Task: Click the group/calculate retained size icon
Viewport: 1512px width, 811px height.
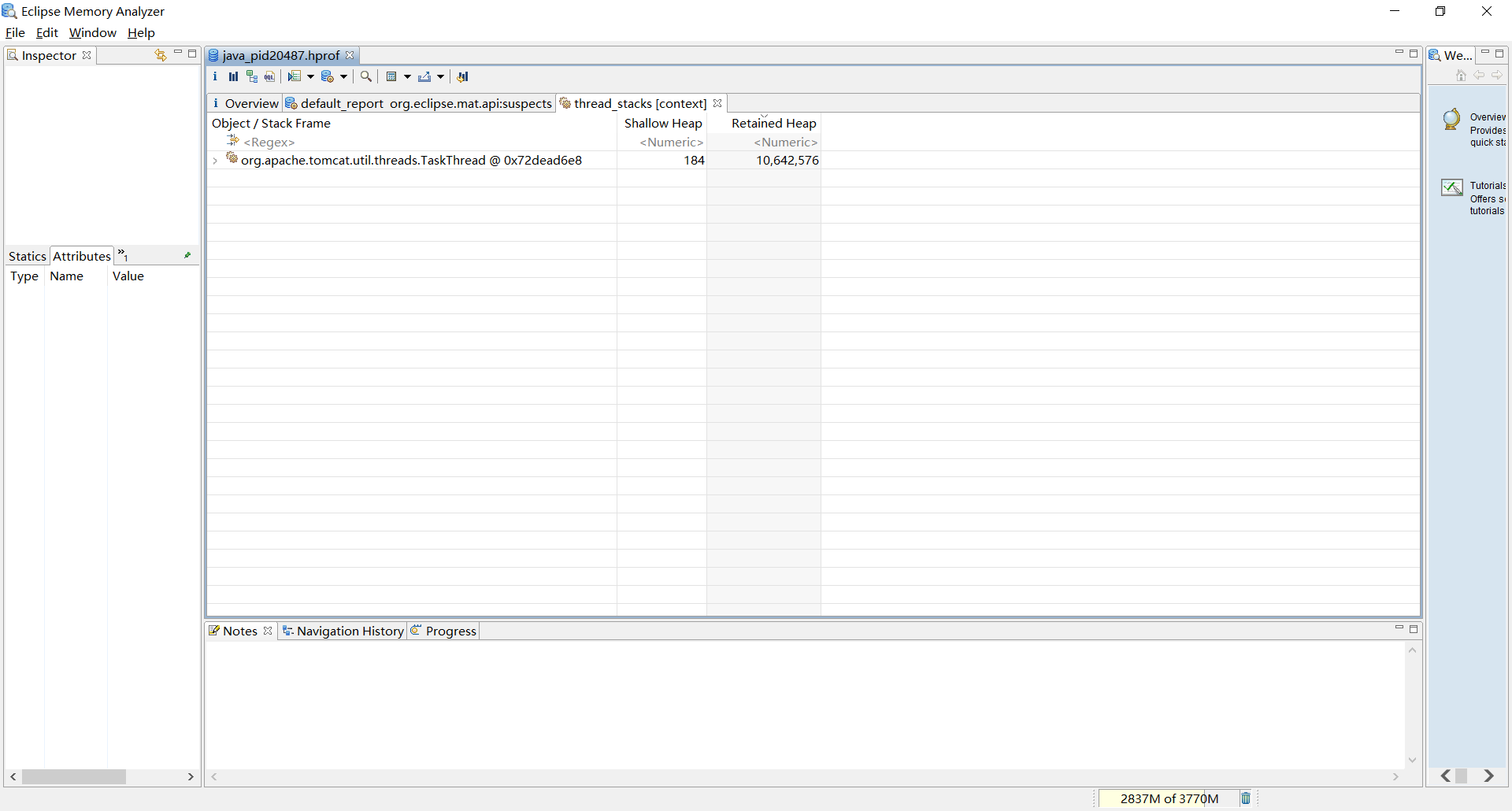Action: pos(391,76)
